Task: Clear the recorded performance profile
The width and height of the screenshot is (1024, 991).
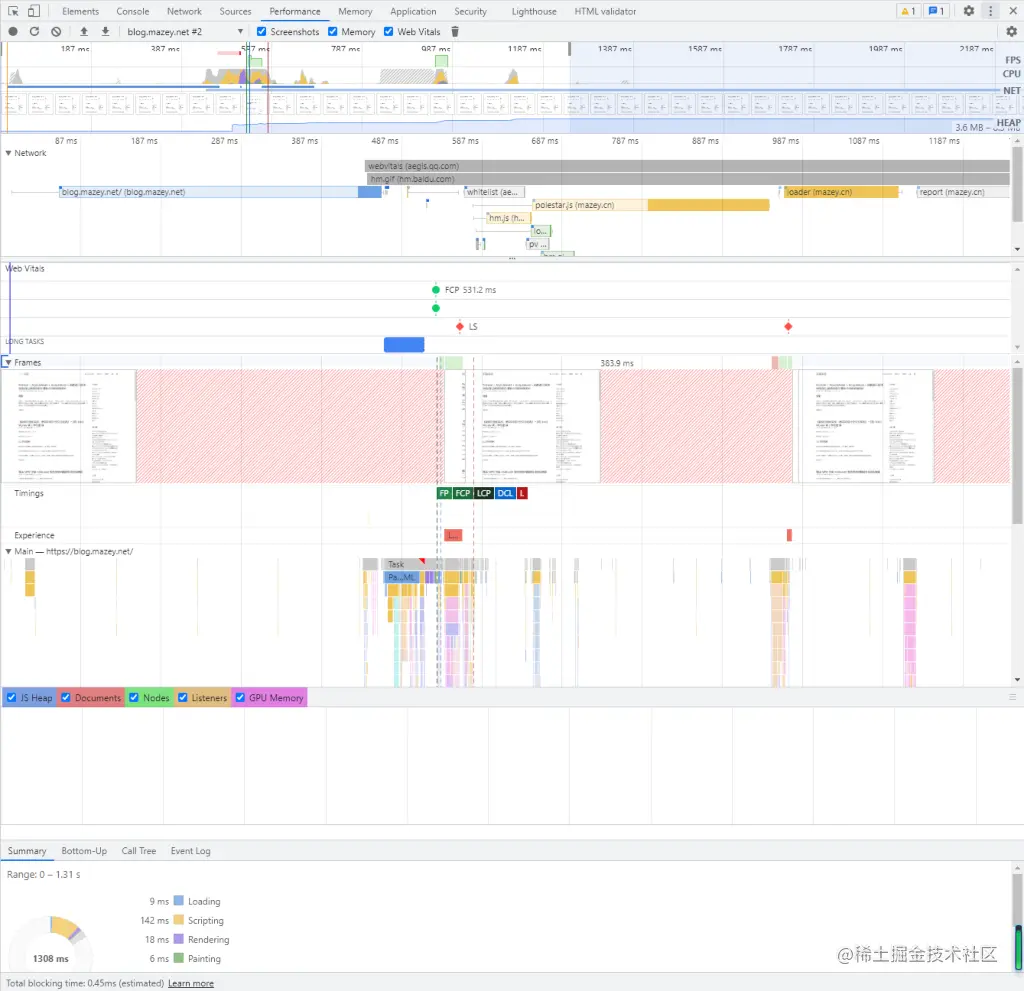Action: point(56,31)
